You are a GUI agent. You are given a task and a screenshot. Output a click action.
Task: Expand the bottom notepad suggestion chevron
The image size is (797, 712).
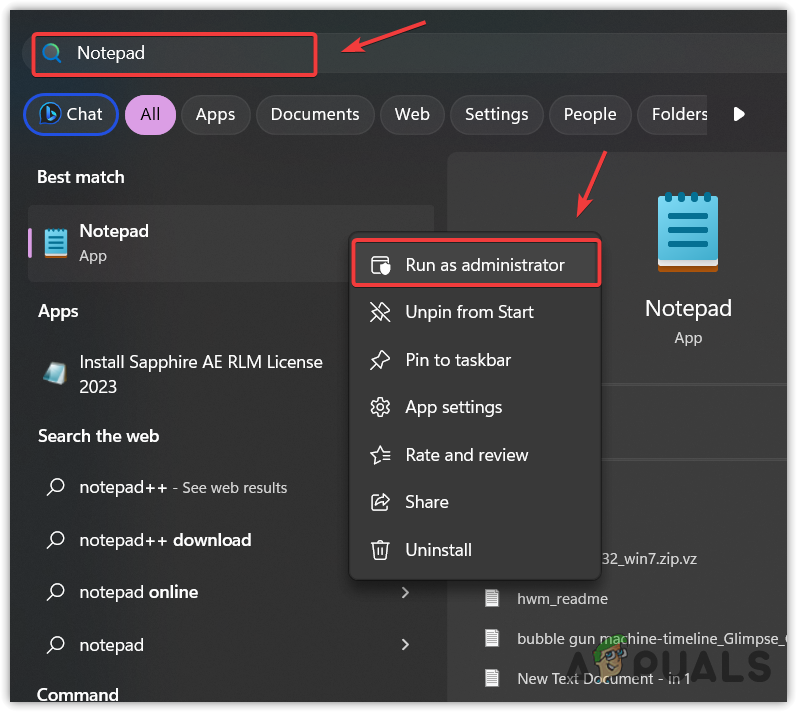pyautogui.click(x=405, y=645)
